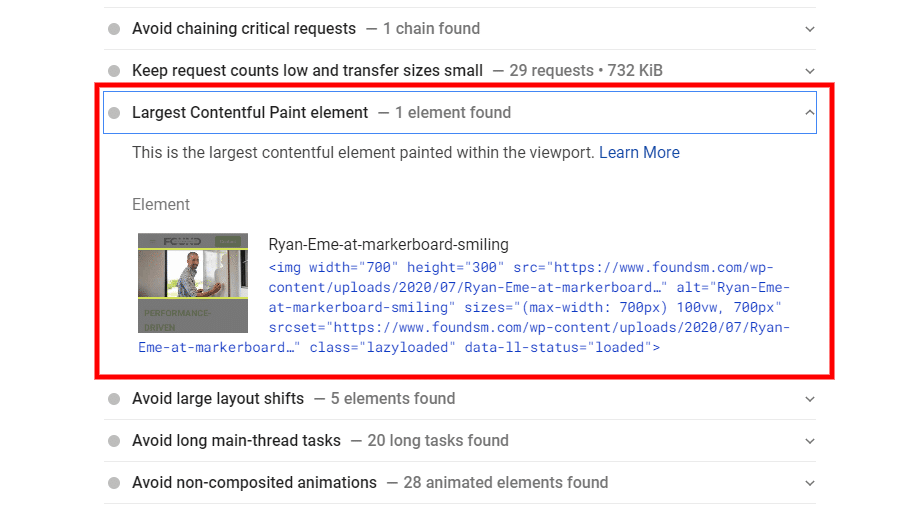Select the Avoid long main-thread tasks title

coord(236,441)
